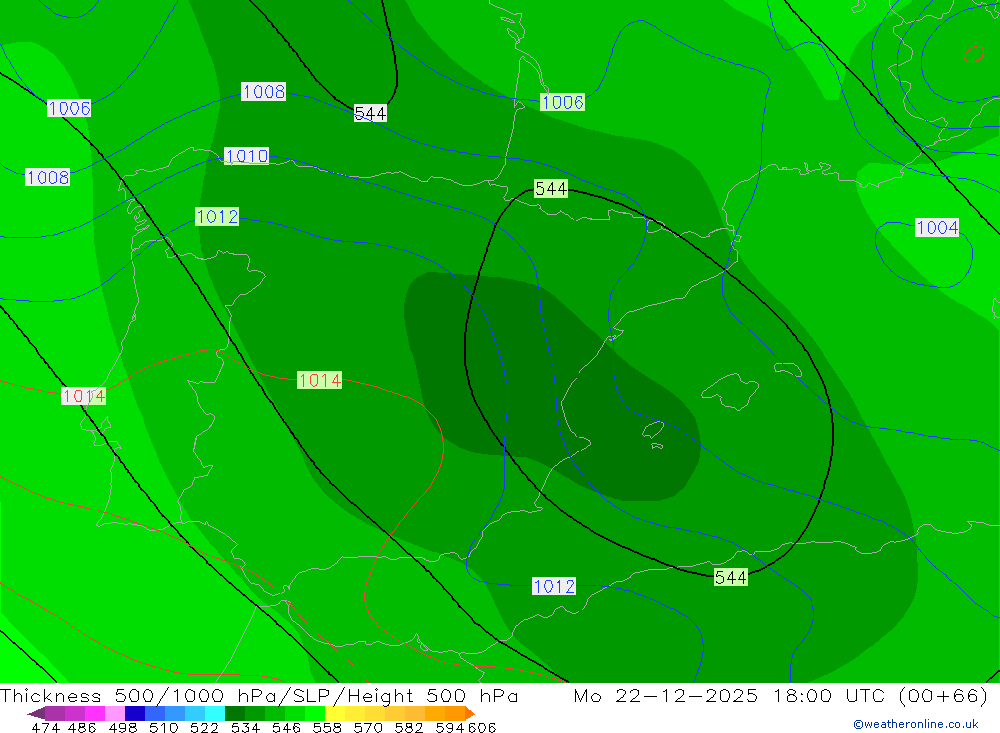Click the 1008 label below the white 1006
Viewport: 1000px width, 733px height.
[47, 177]
